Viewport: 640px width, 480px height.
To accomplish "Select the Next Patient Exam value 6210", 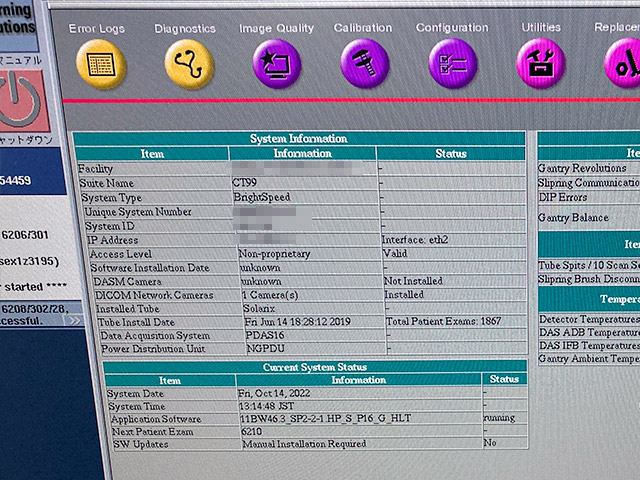I will point(251,431).
